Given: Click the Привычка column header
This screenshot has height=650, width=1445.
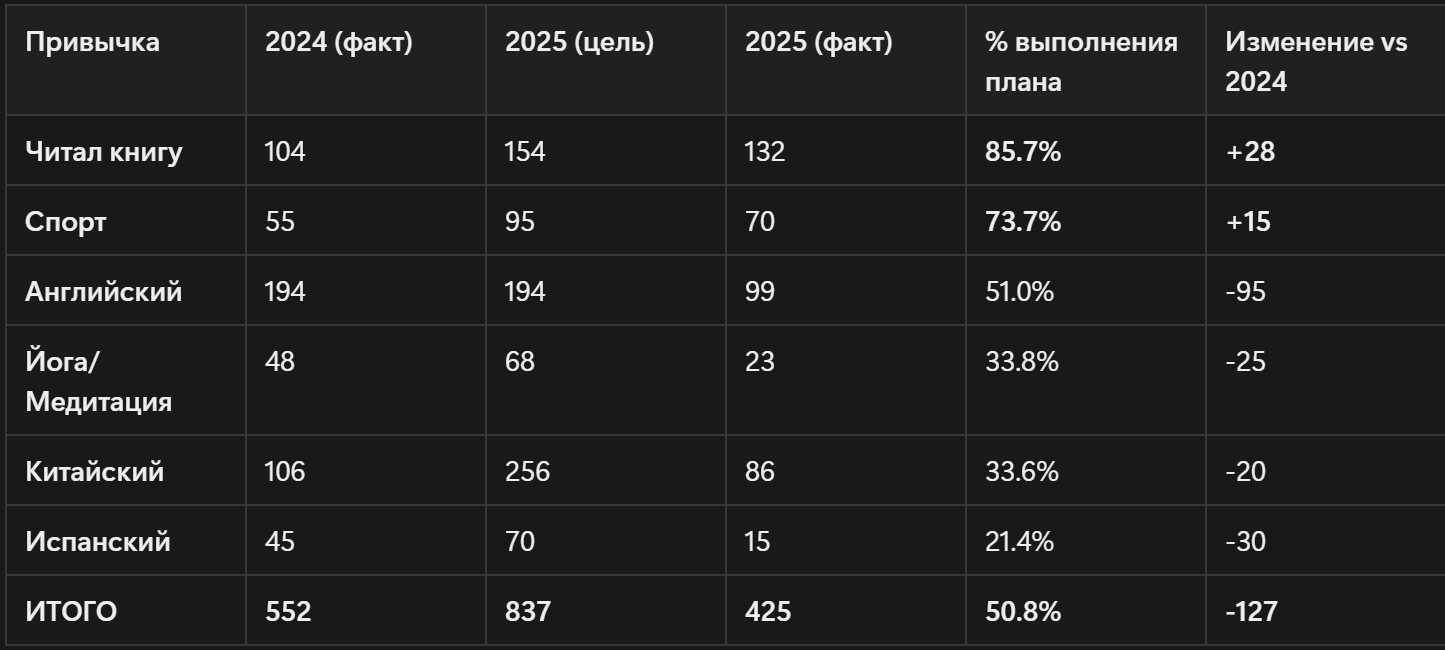Looking at the screenshot, I should point(92,43).
